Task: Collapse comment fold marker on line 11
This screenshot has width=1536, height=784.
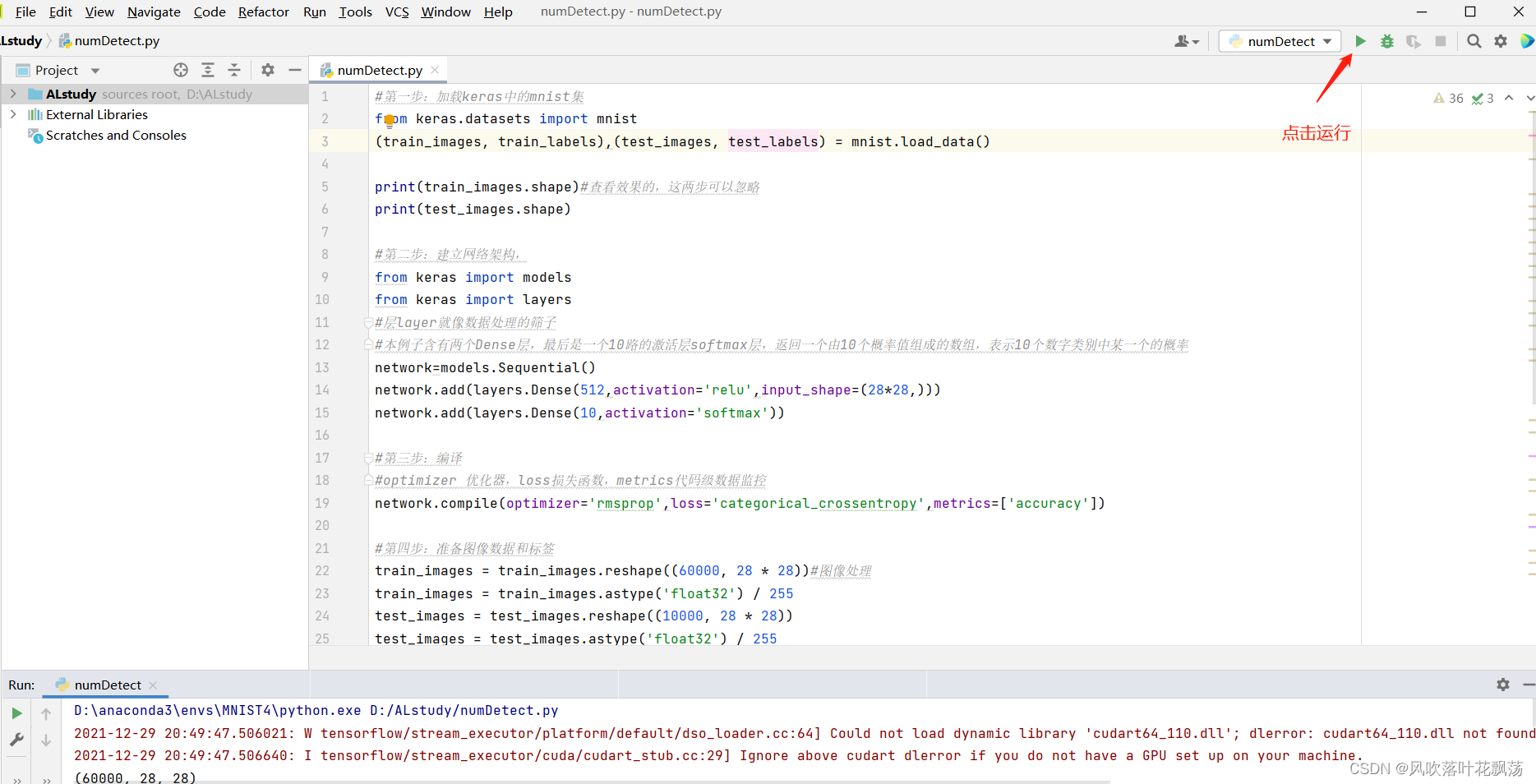Action: [x=368, y=322]
